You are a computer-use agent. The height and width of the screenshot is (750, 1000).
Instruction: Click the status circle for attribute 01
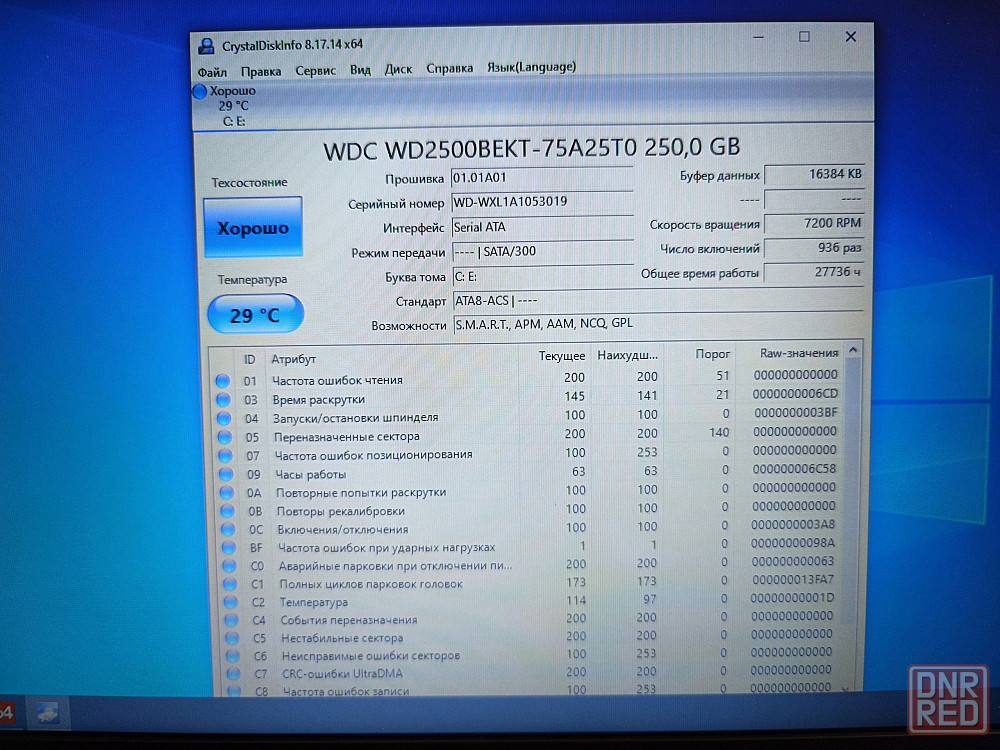pos(223,381)
